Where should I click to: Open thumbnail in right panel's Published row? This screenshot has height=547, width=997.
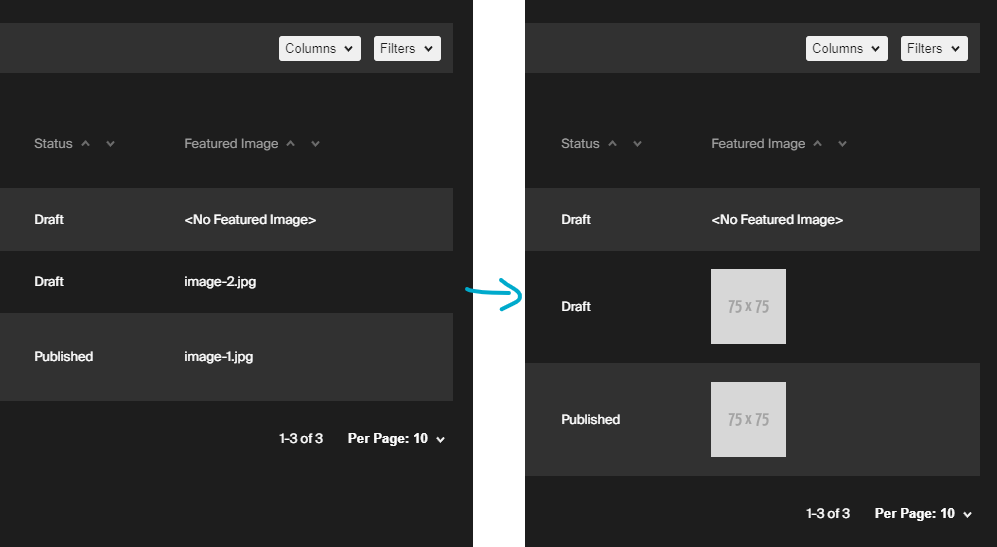(748, 419)
